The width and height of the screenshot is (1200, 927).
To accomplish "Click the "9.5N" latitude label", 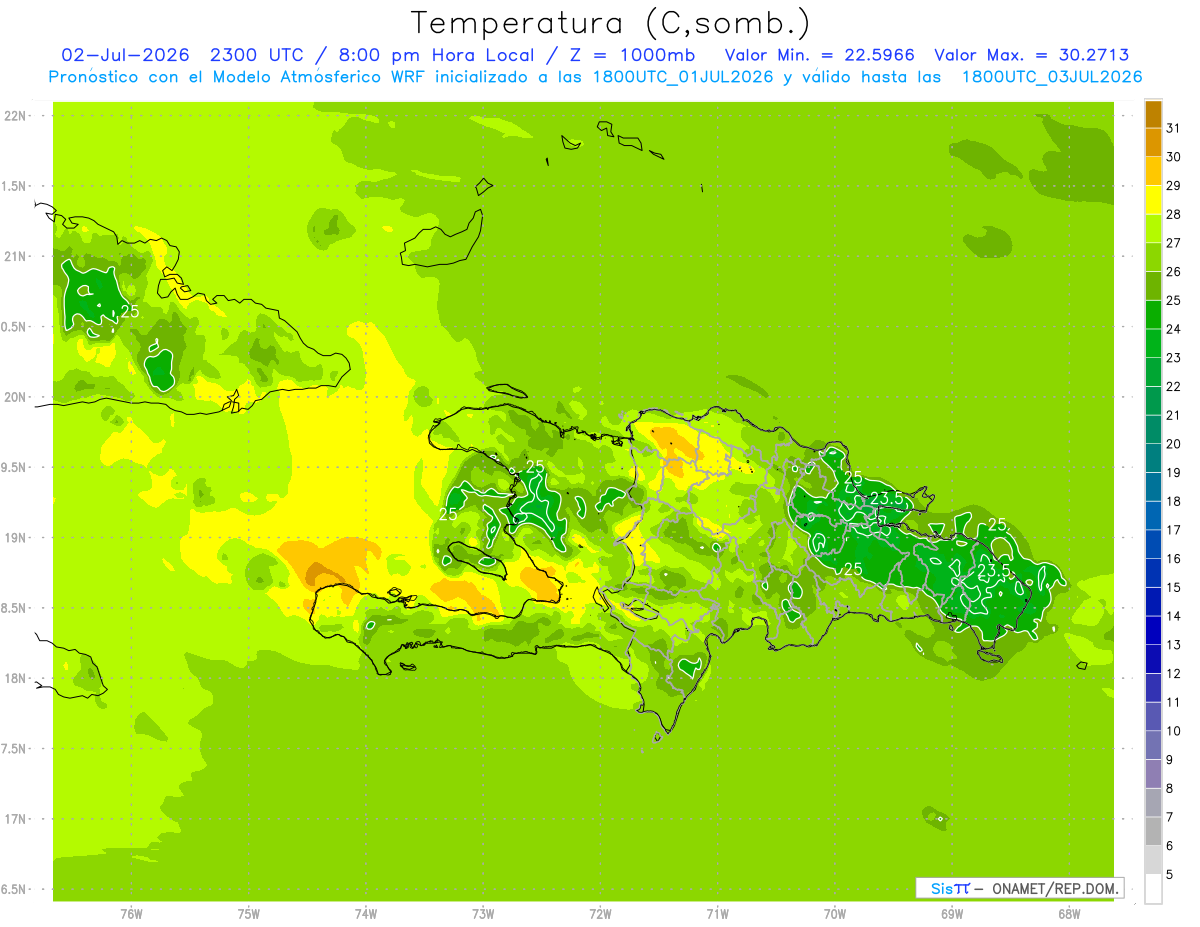I will pos(13,467).
